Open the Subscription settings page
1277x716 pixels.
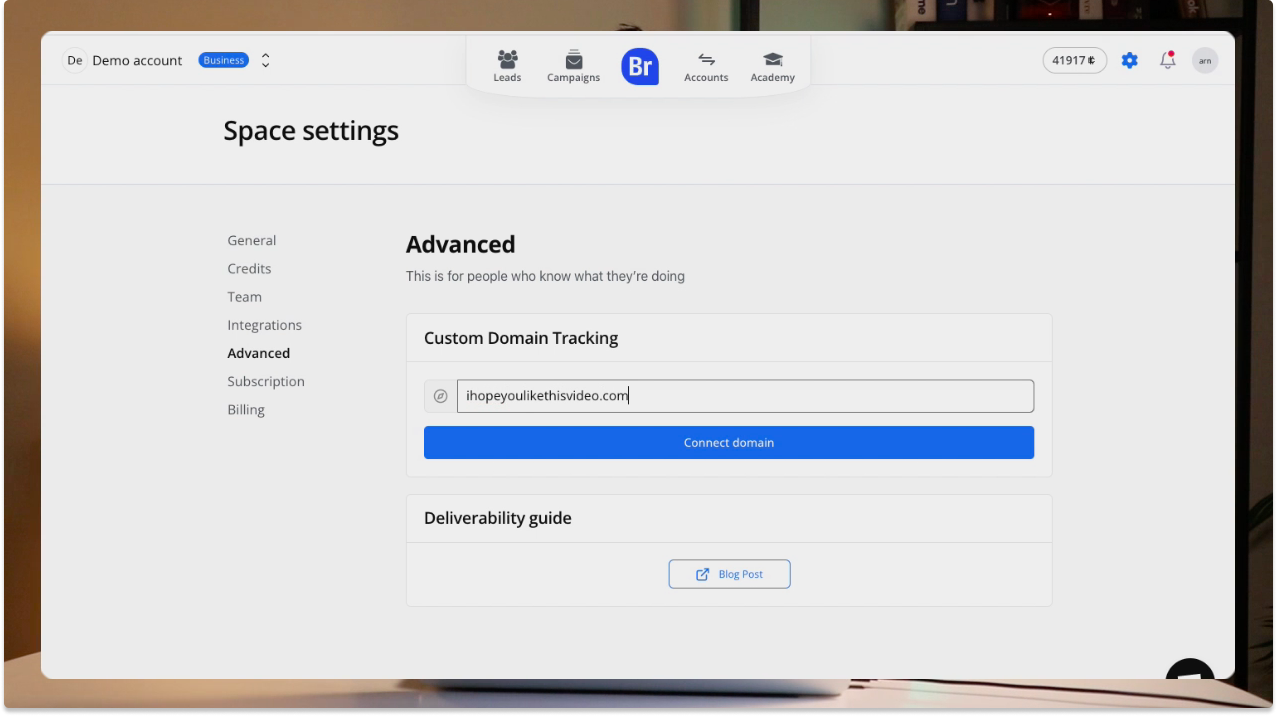tap(266, 381)
